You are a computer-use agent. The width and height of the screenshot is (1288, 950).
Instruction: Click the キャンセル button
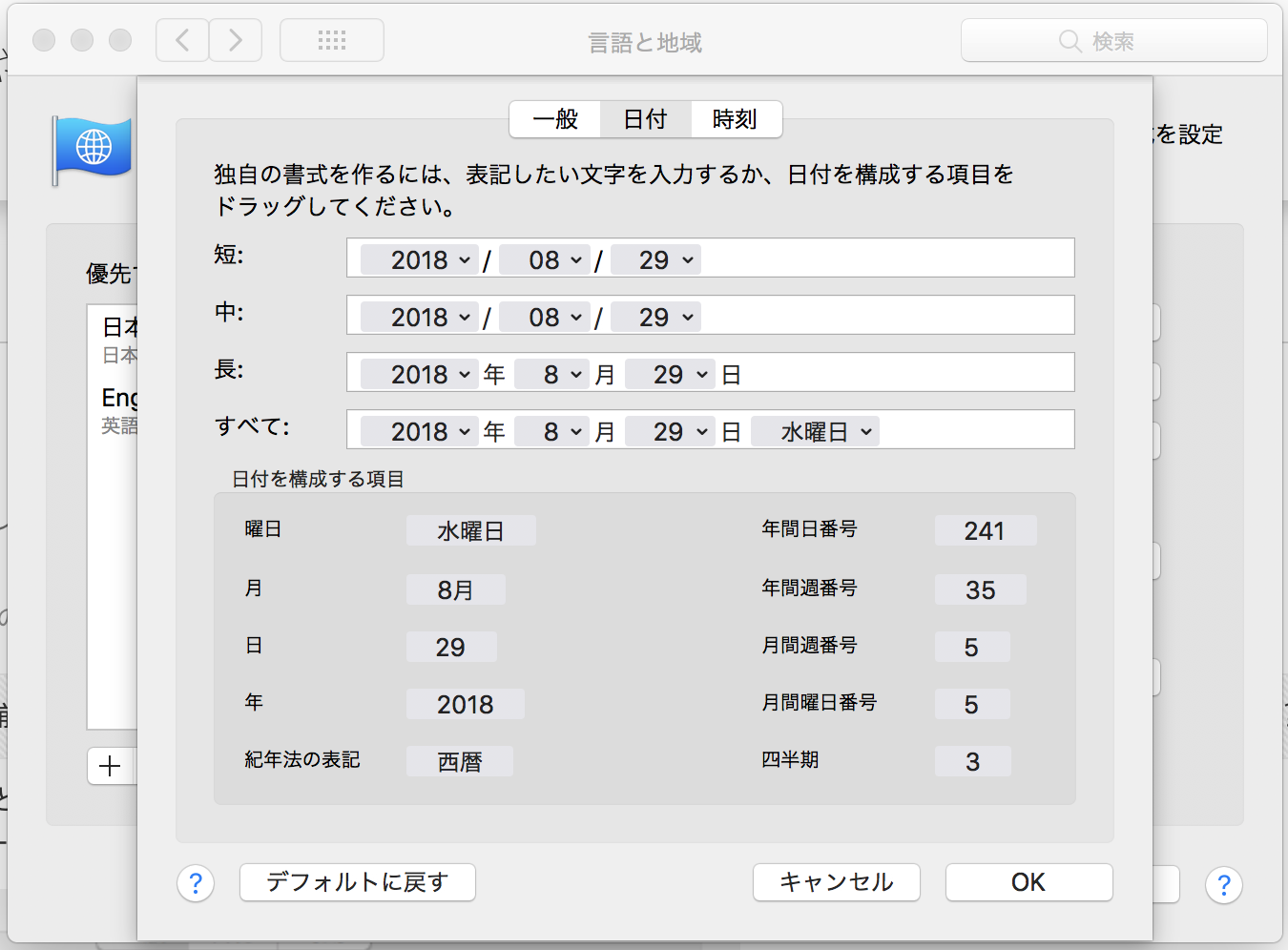pos(836,882)
